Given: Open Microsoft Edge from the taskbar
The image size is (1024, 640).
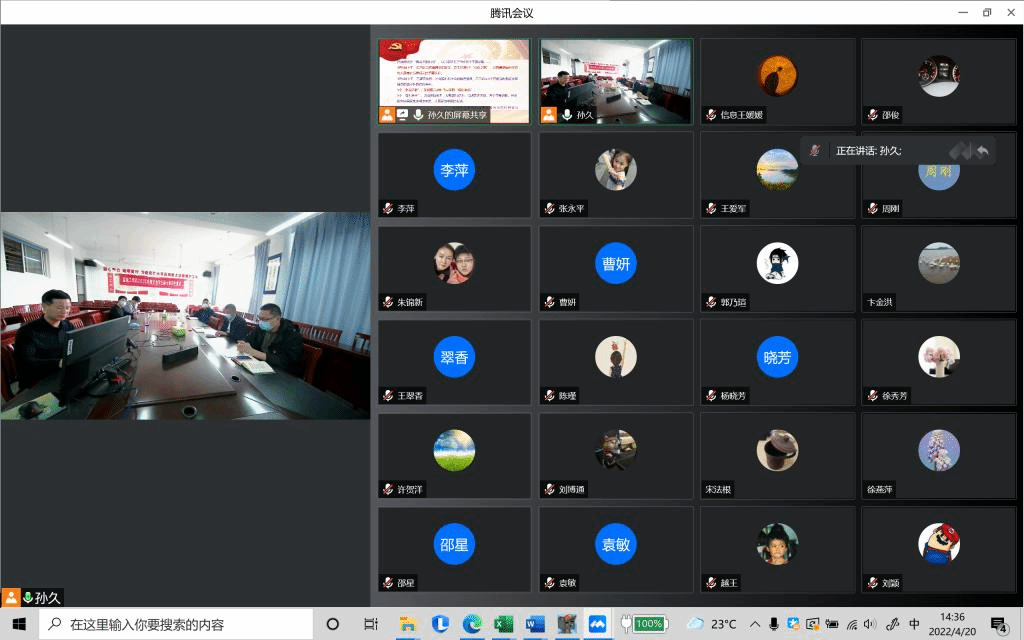Looking at the screenshot, I should click(x=471, y=624).
